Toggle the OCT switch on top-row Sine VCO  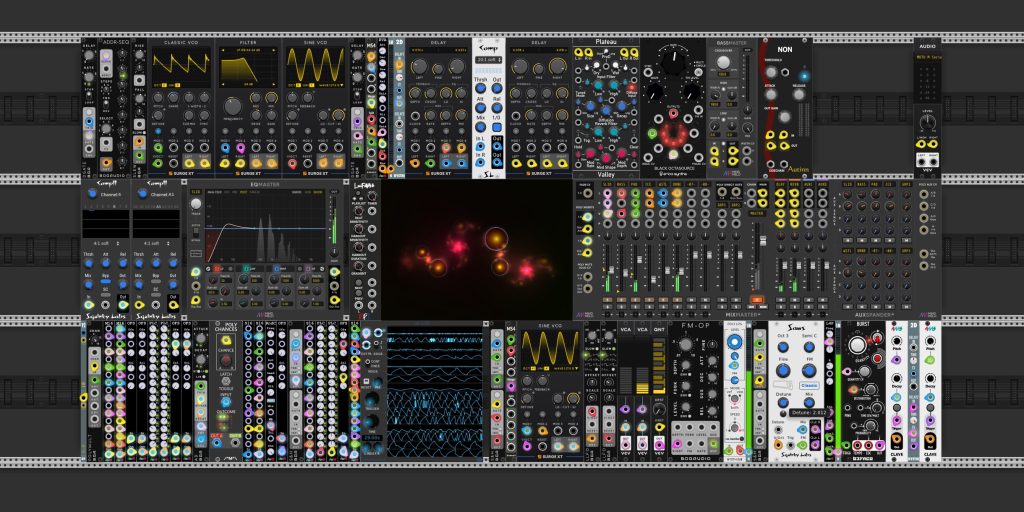(296, 86)
